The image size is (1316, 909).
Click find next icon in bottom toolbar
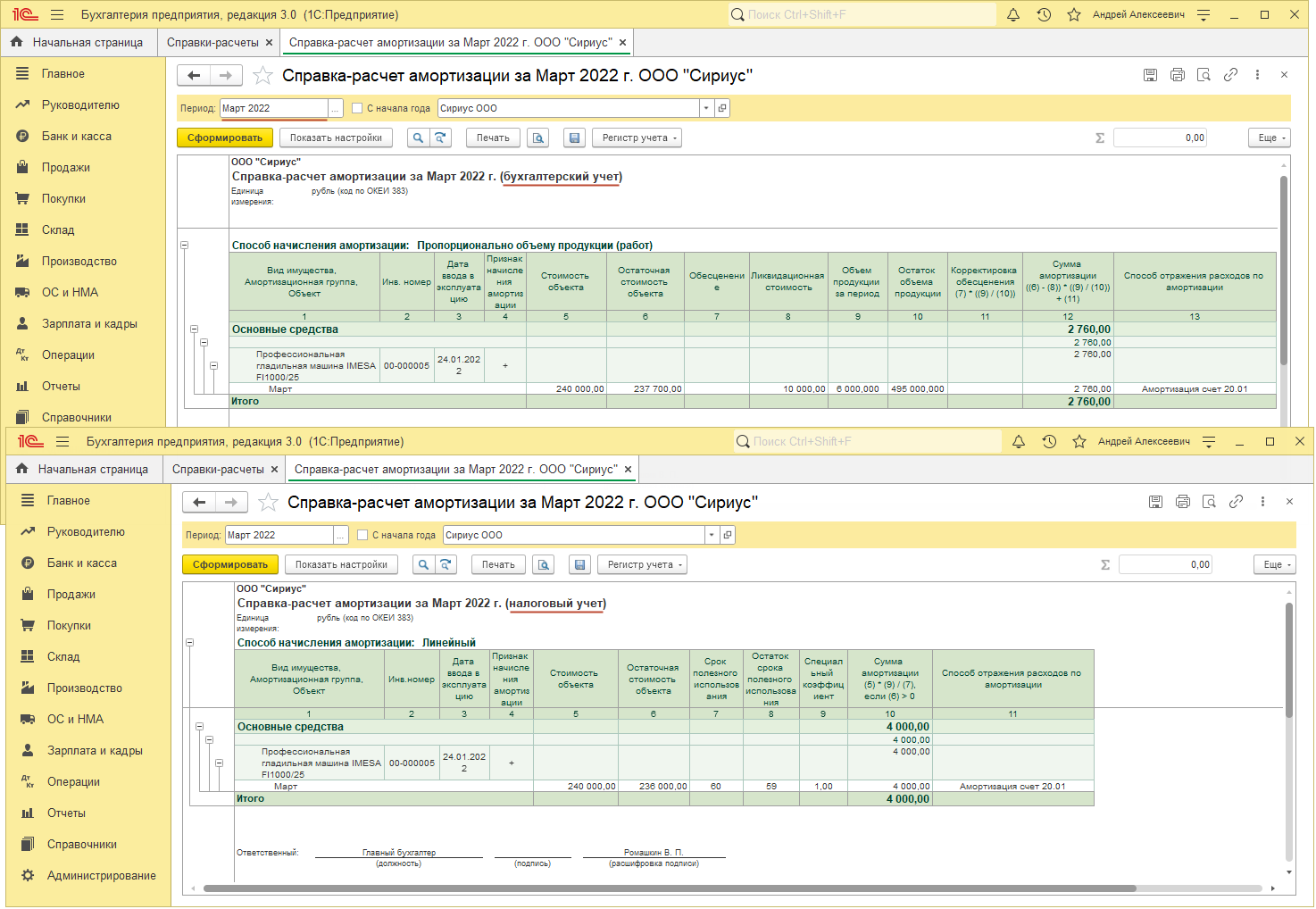(x=446, y=564)
